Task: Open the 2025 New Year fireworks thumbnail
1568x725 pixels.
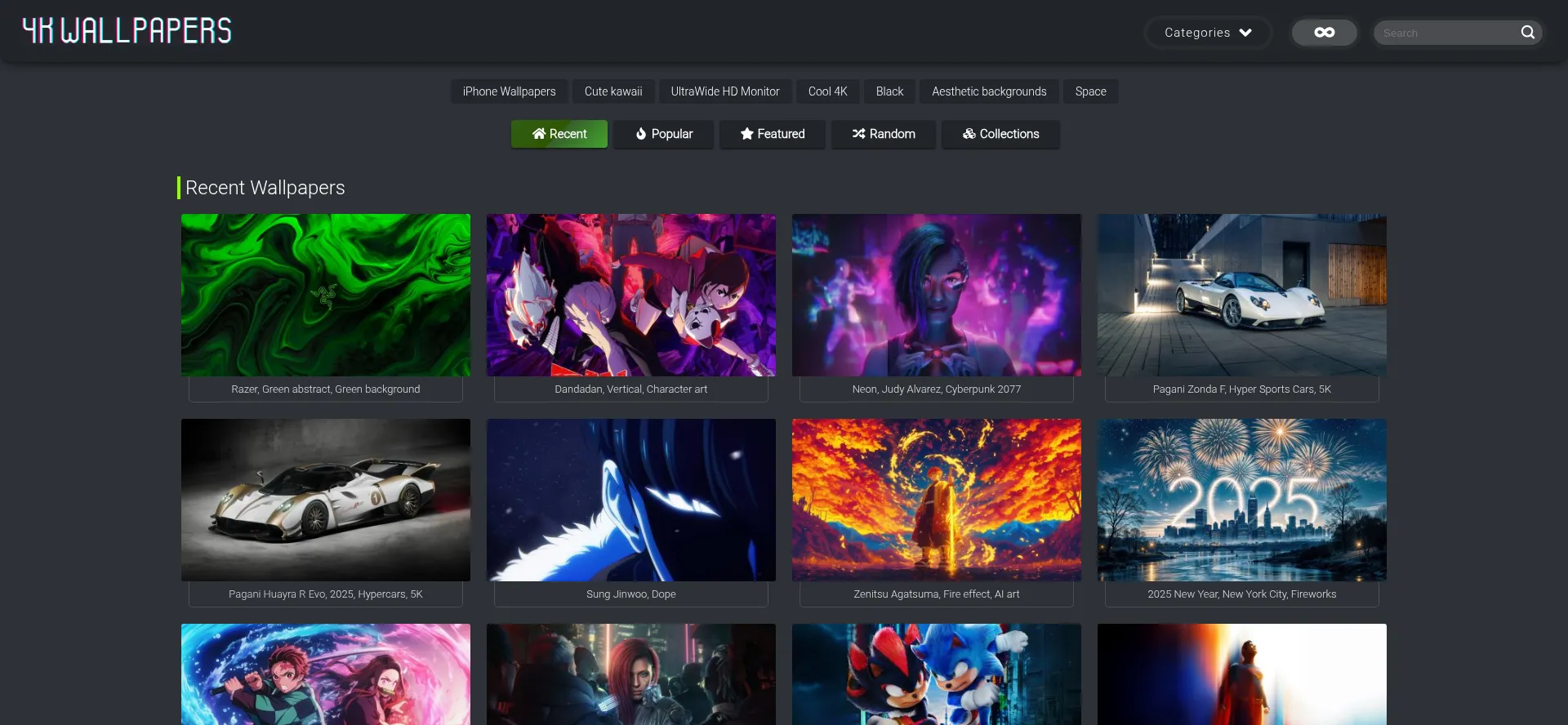Action: tap(1242, 500)
